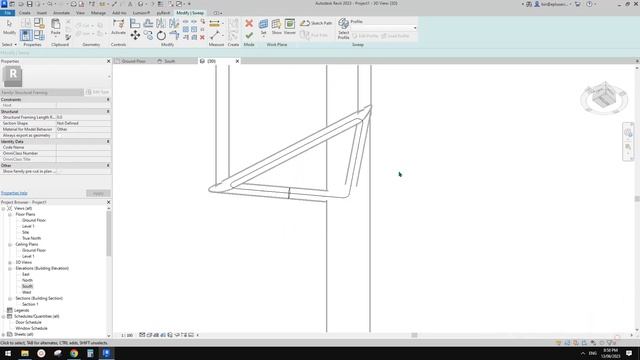This screenshot has height=360, width=640.
Task: Close the Project Browser panel
Action: [x=109, y=202]
